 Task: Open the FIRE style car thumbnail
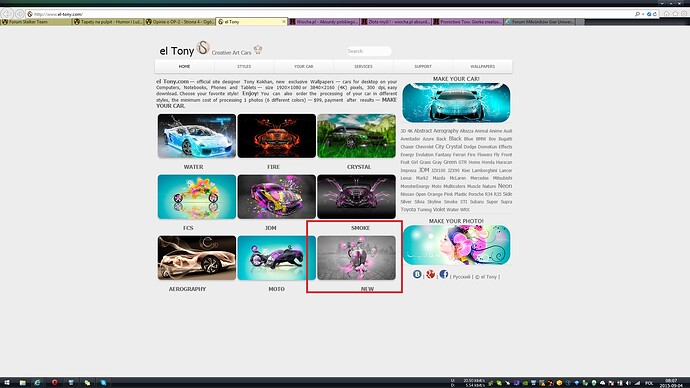tap(276, 136)
